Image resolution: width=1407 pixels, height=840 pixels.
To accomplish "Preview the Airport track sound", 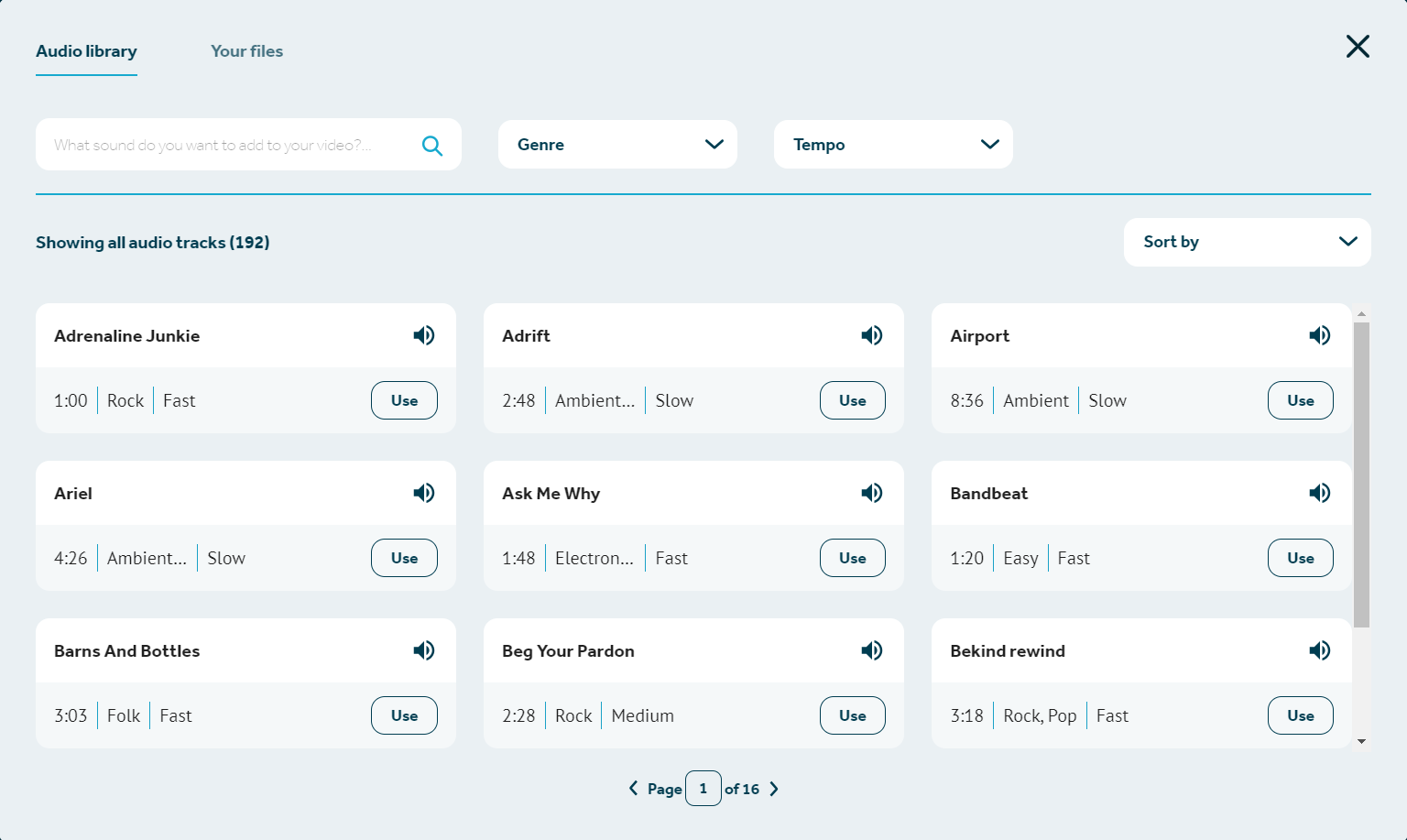I will click(x=1319, y=335).
